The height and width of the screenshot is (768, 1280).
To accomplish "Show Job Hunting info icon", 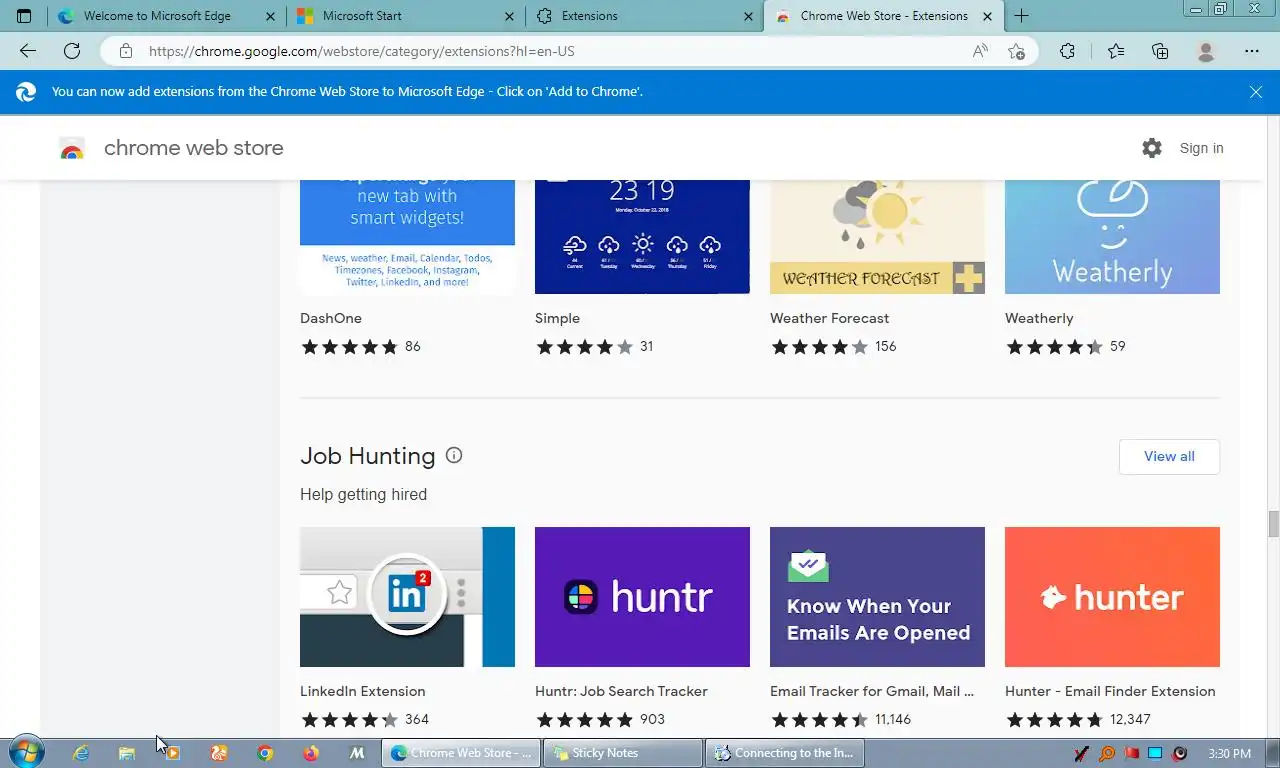I will point(454,455).
